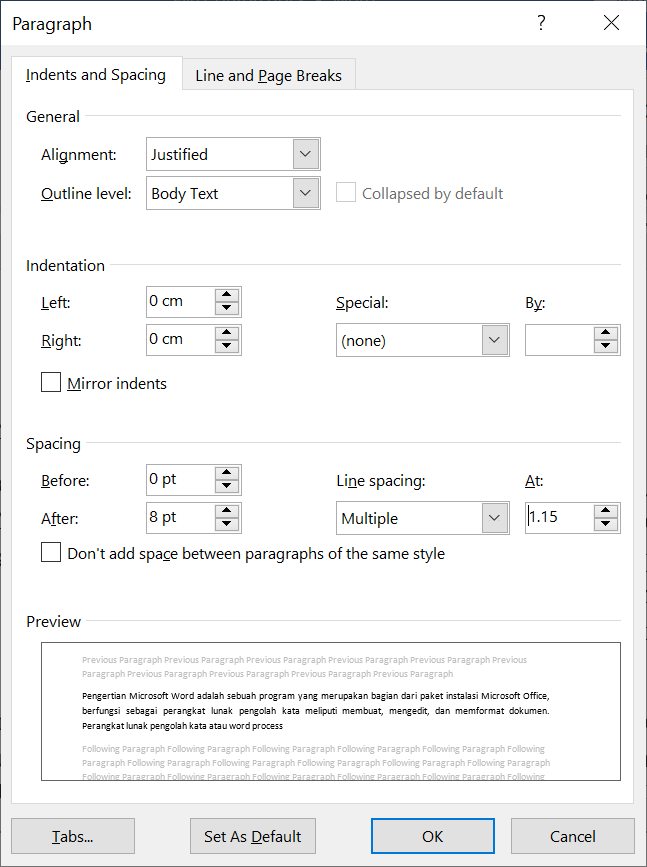Open the Tabs... settings button
647x867 pixels.
(73, 836)
